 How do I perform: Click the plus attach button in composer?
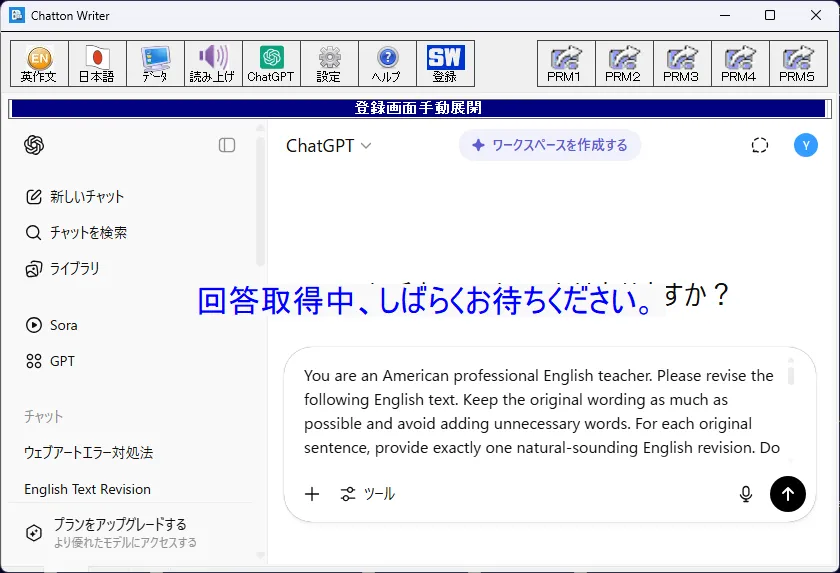coord(312,494)
